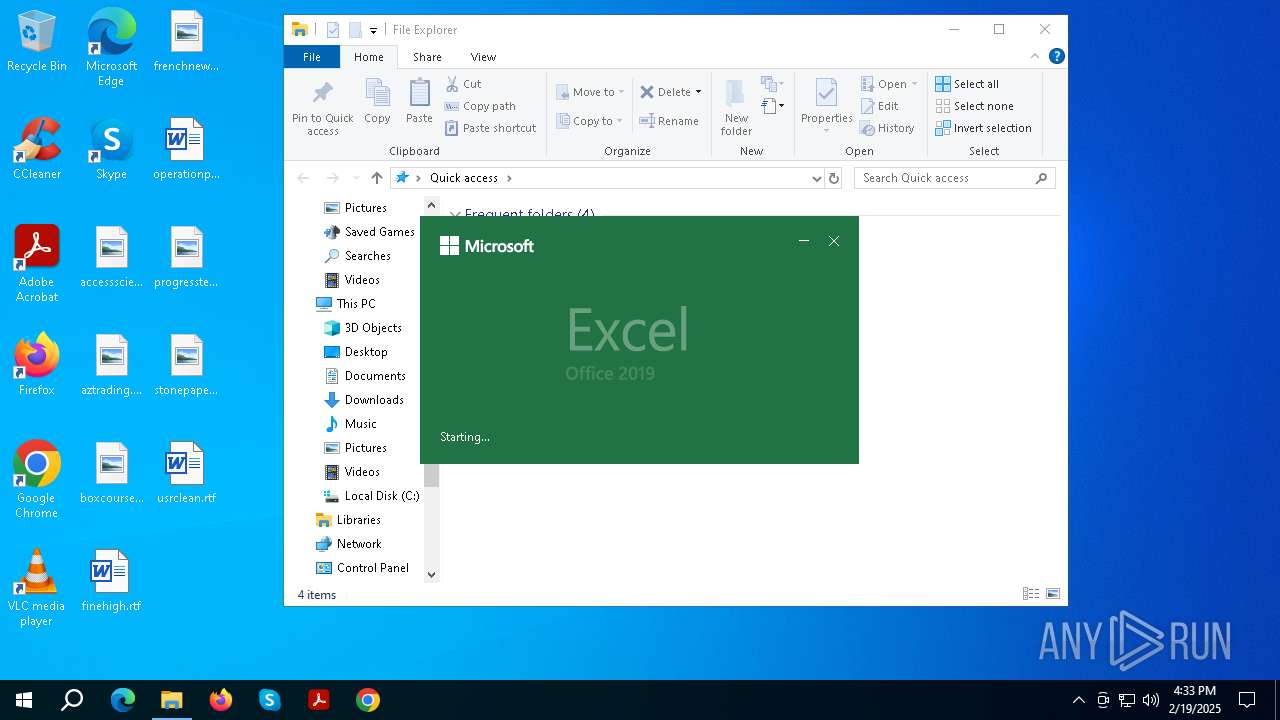
Task: Refresh the Quick access view
Action: (x=834, y=178)
